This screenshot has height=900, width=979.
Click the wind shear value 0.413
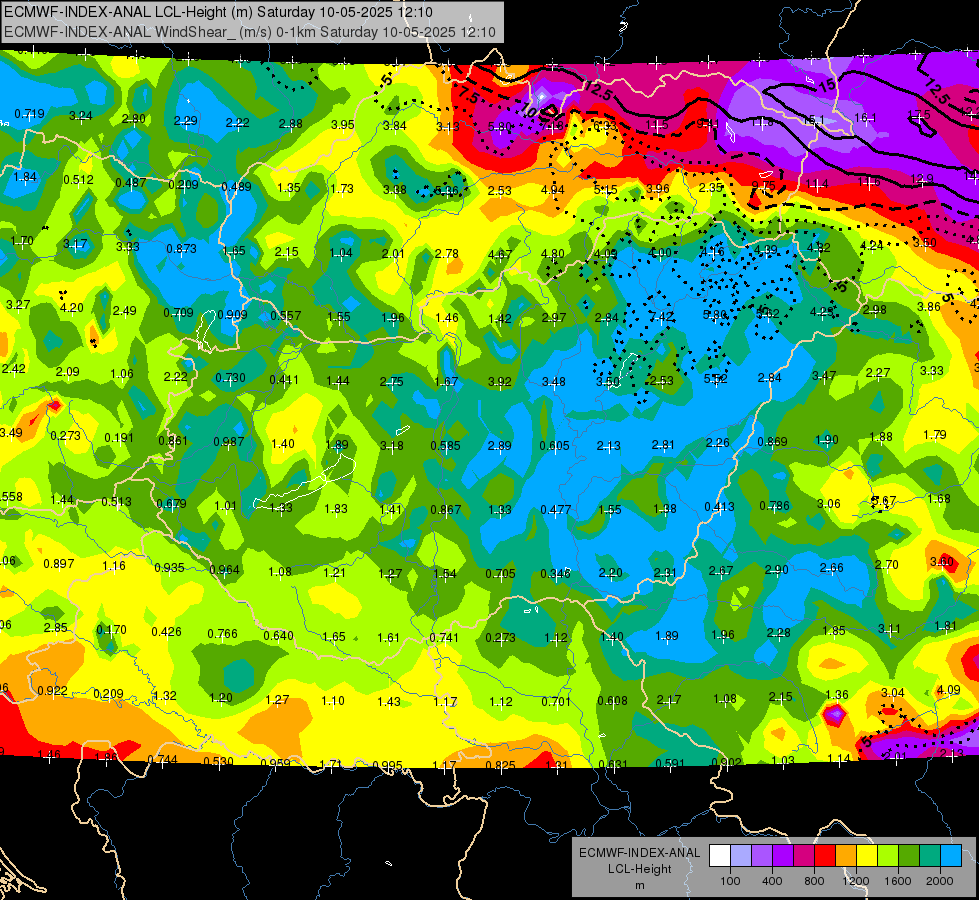click(719, 507)
